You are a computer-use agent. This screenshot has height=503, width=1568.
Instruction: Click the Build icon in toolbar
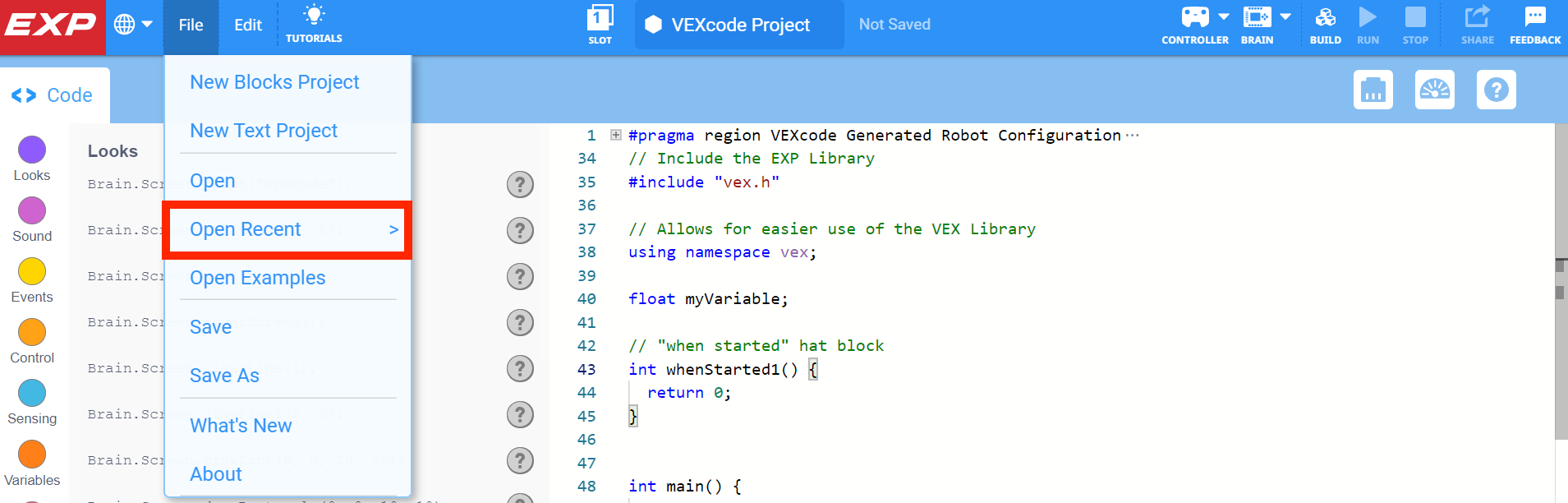pyautogui.click(x=1325, y=18)
